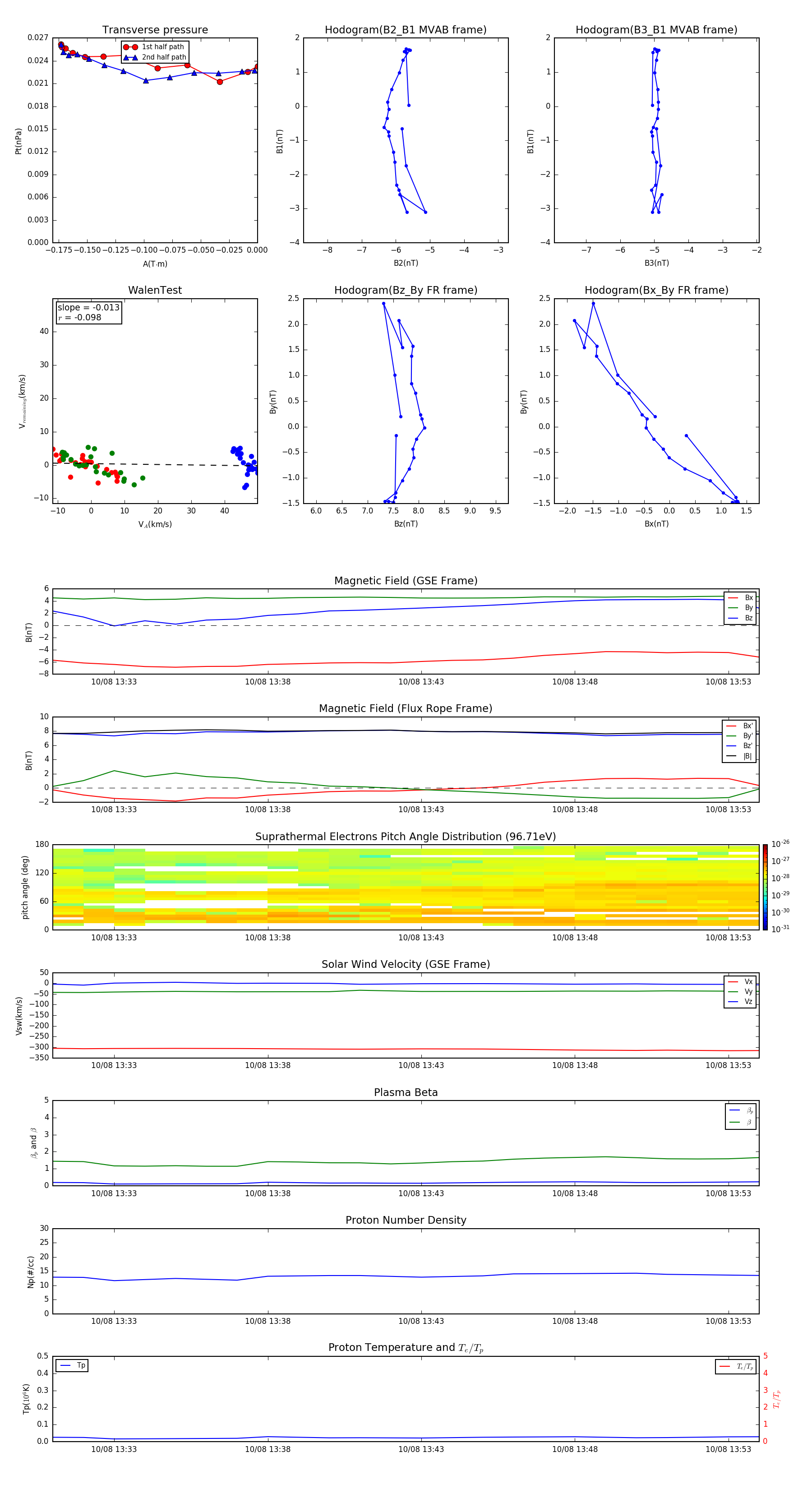
Task: Click the Bz' entry in Flux Rope legend
Action: pyautogui.click(x=739, y=746)
